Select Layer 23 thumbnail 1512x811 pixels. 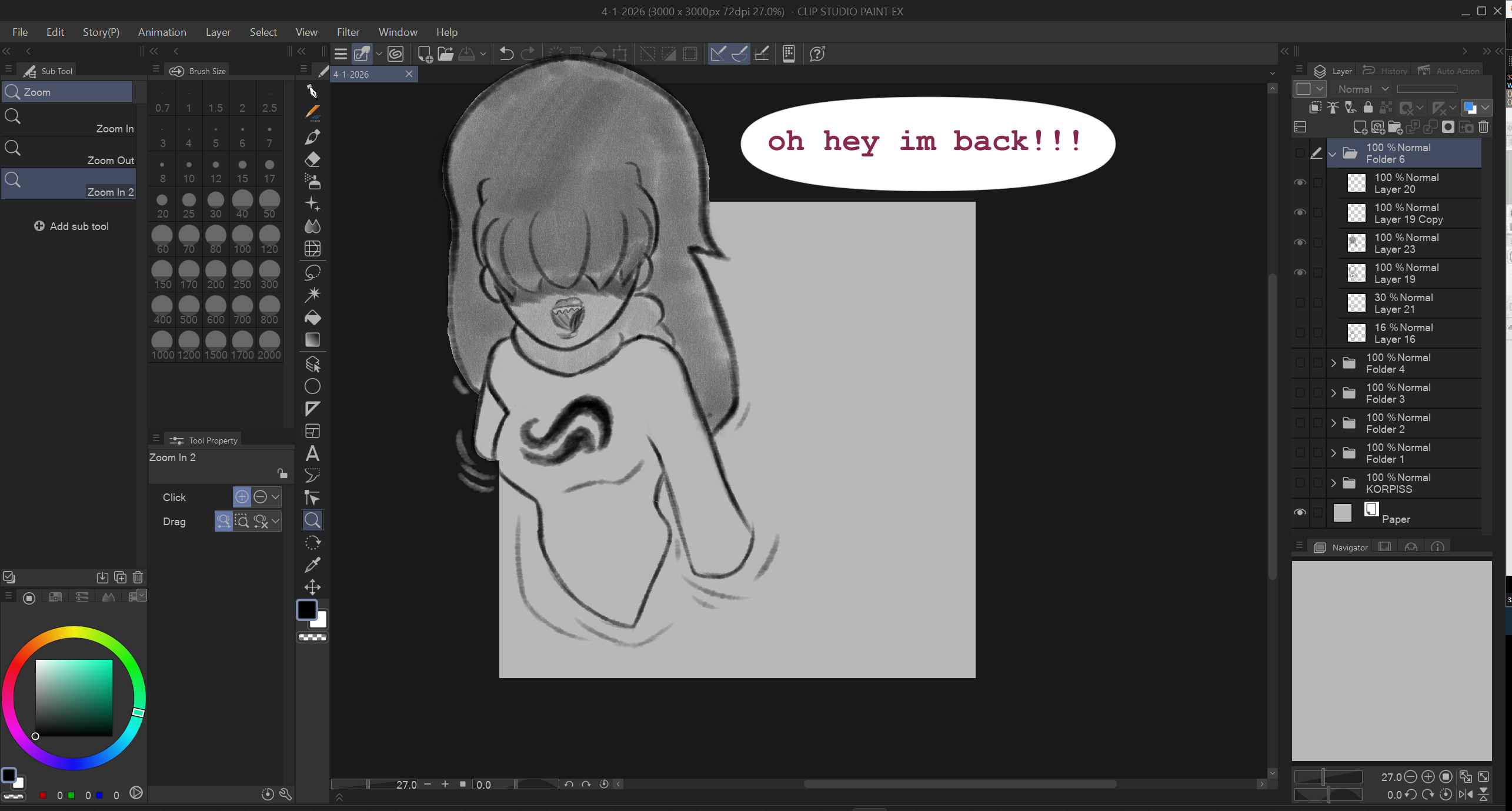click(x=1356, y=243)
